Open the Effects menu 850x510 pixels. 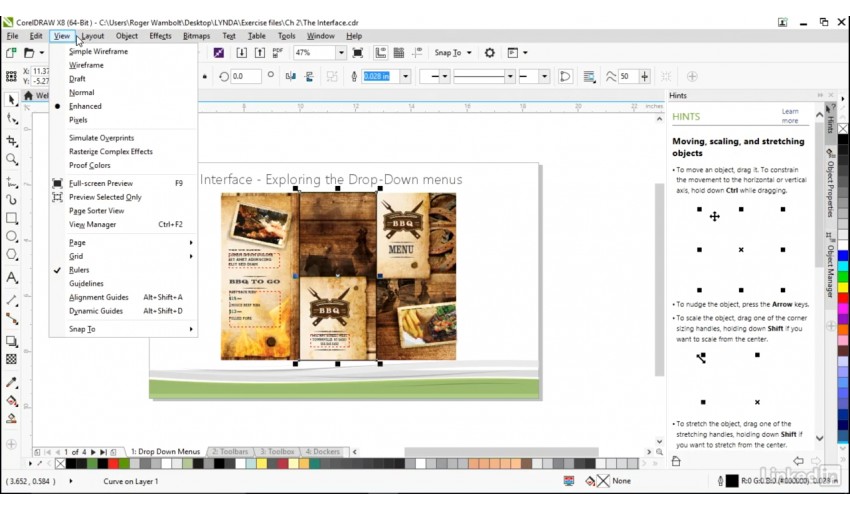(x=160, y=36)
